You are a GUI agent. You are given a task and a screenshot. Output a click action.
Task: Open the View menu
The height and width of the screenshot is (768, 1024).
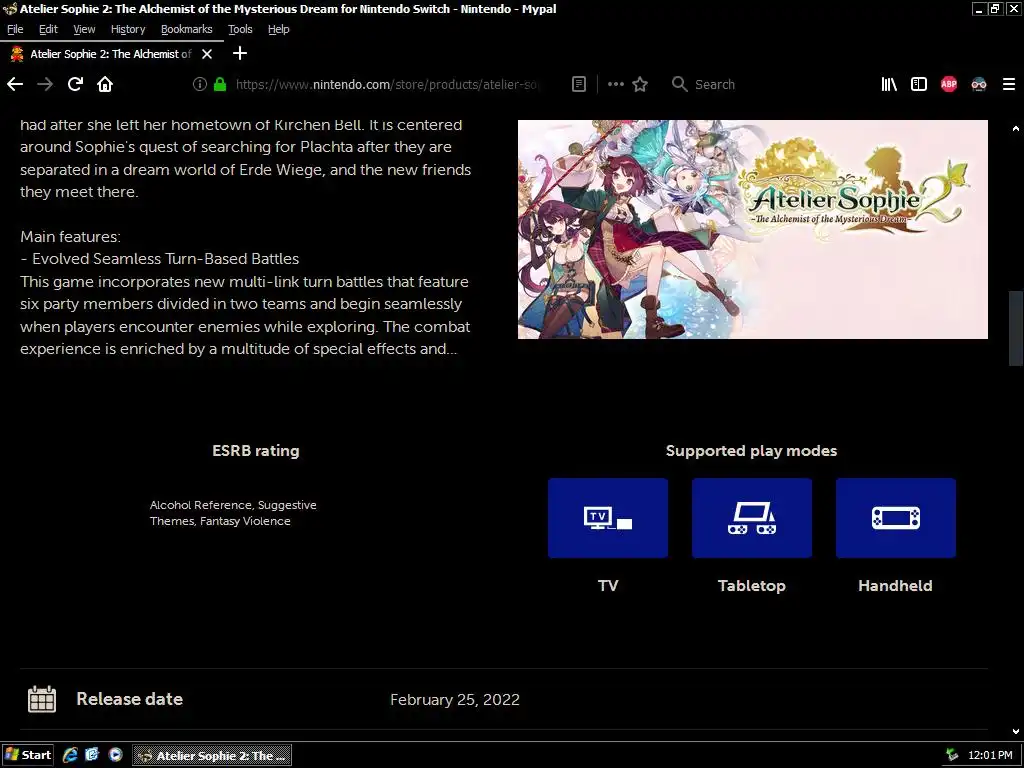click(84, 29)
